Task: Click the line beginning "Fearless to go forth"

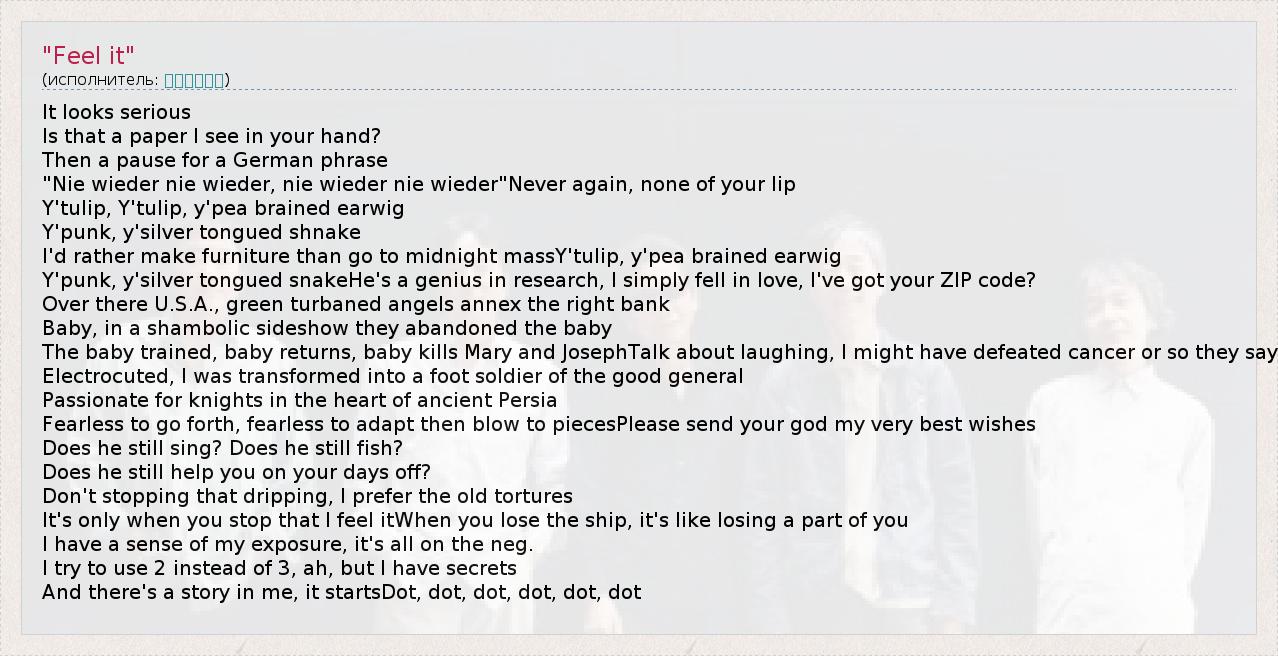Action: click(538, 424)
